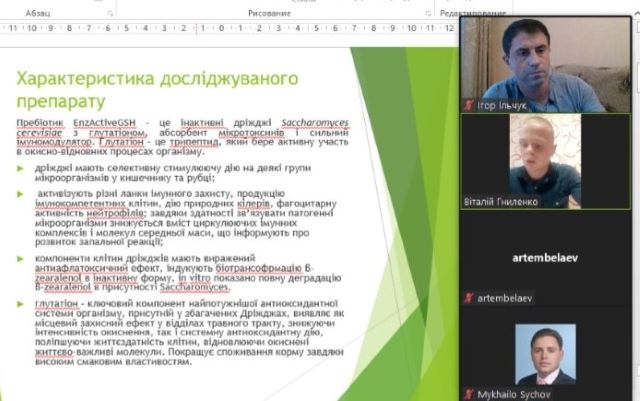
Task: Select Віталій Гниленко's video tile
Action: (545, 162)
